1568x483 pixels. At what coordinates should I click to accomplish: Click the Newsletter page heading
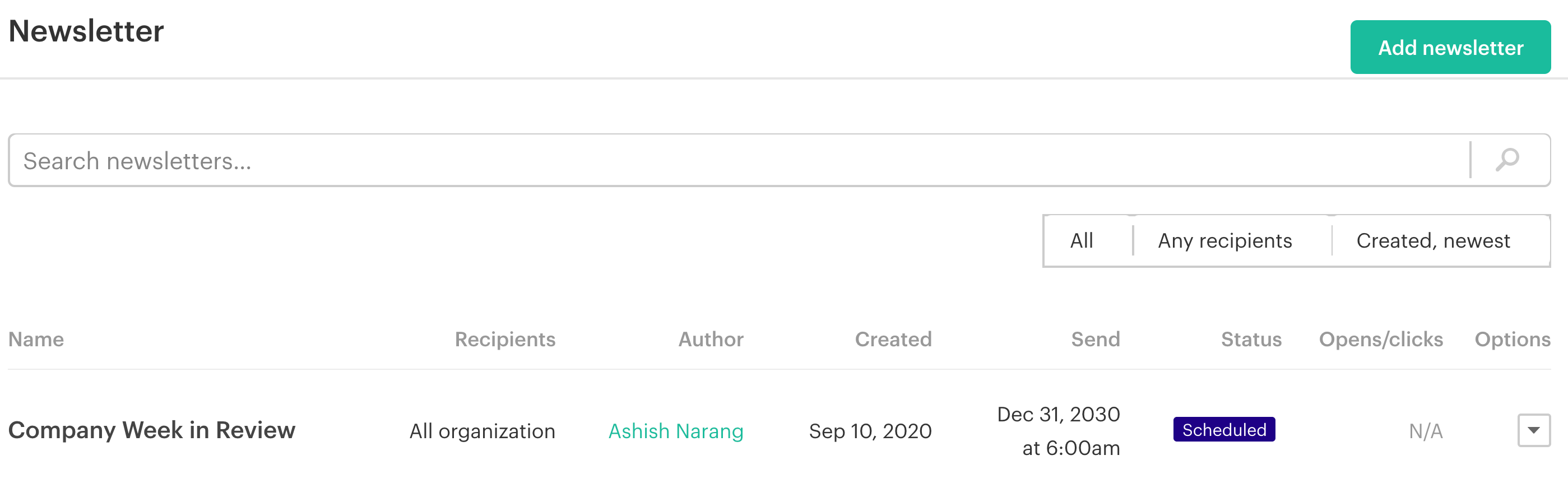[86, 31]
